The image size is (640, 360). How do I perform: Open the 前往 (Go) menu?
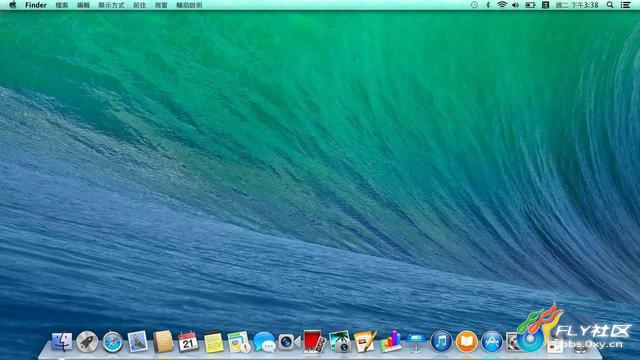point(140,5)
